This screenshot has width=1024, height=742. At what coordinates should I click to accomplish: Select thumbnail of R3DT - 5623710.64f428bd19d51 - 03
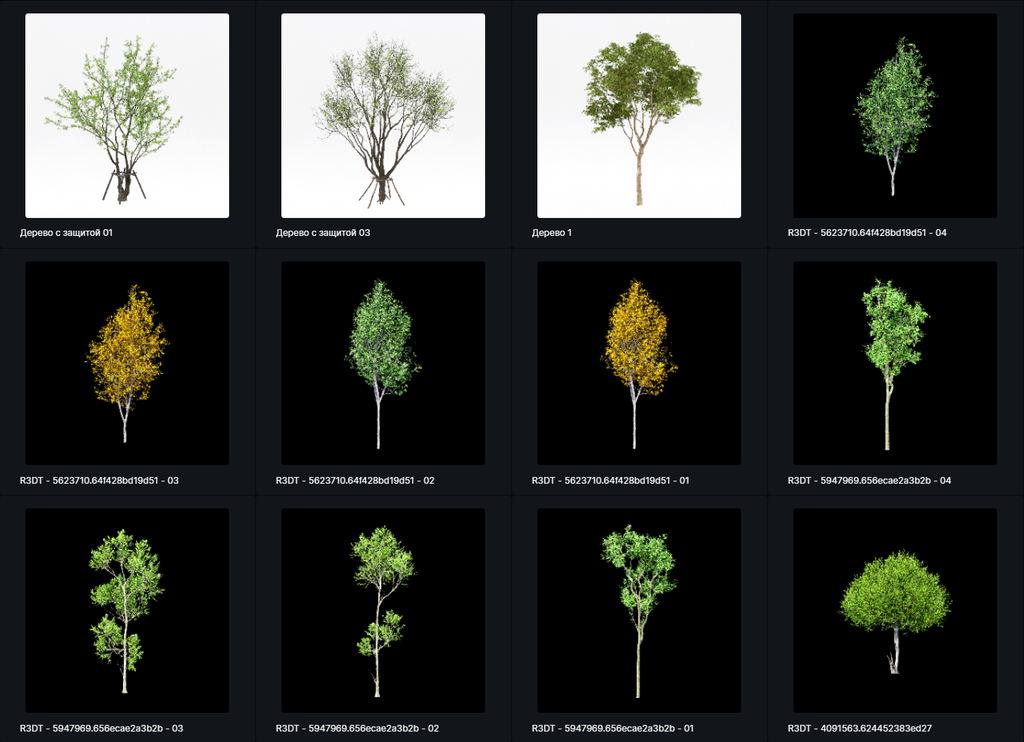[127, 363]
